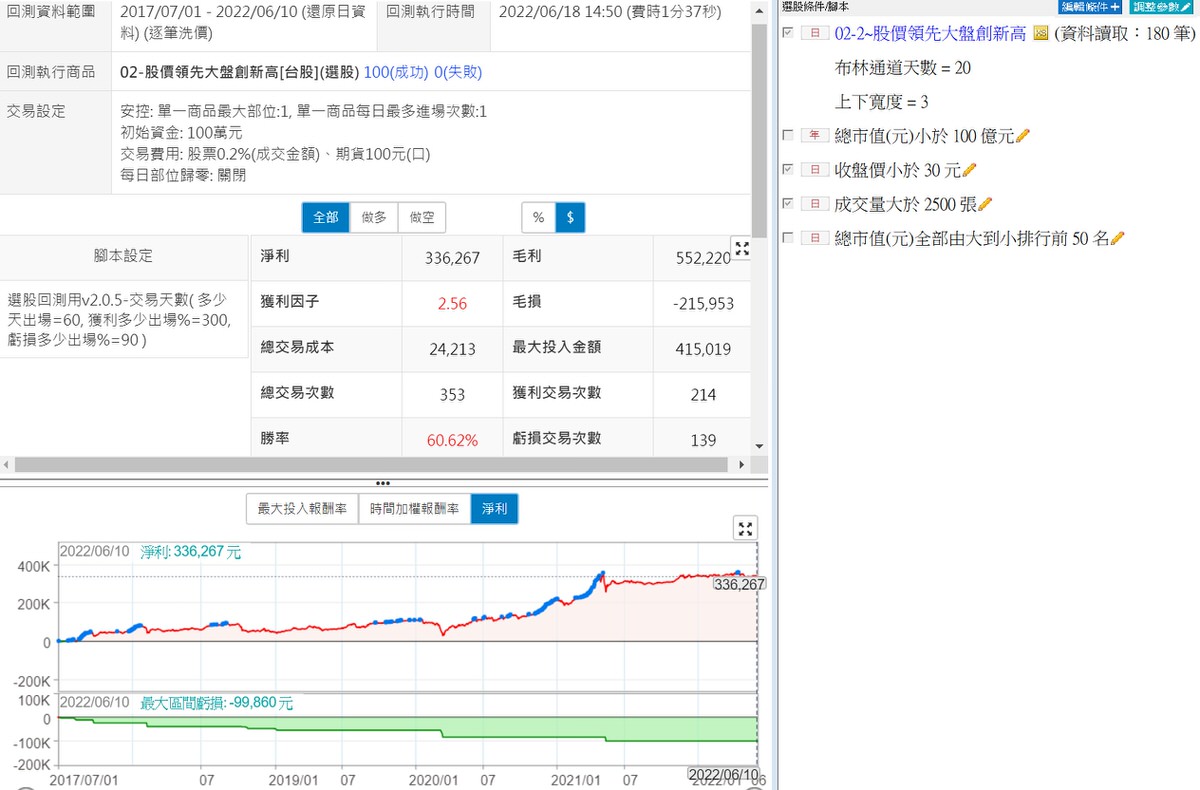The height and width of the screenshot is (790, 1200).
Task: Enable the 總市值(元)小於 100 億元 checkbox
Action: (x=788, y=135)
